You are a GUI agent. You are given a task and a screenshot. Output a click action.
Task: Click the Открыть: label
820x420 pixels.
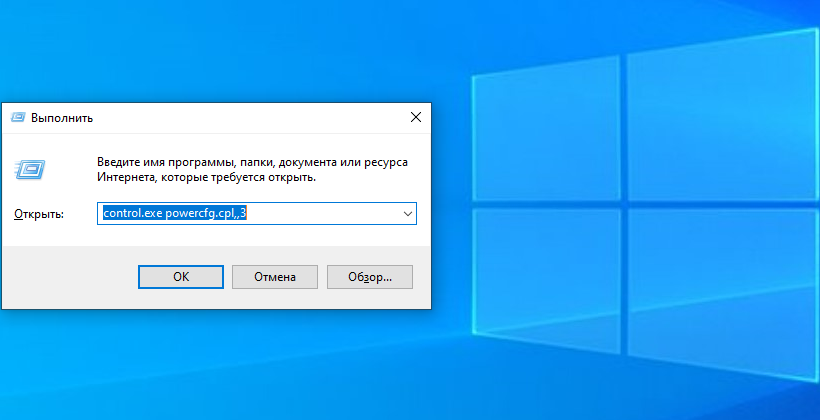point(39,214)
